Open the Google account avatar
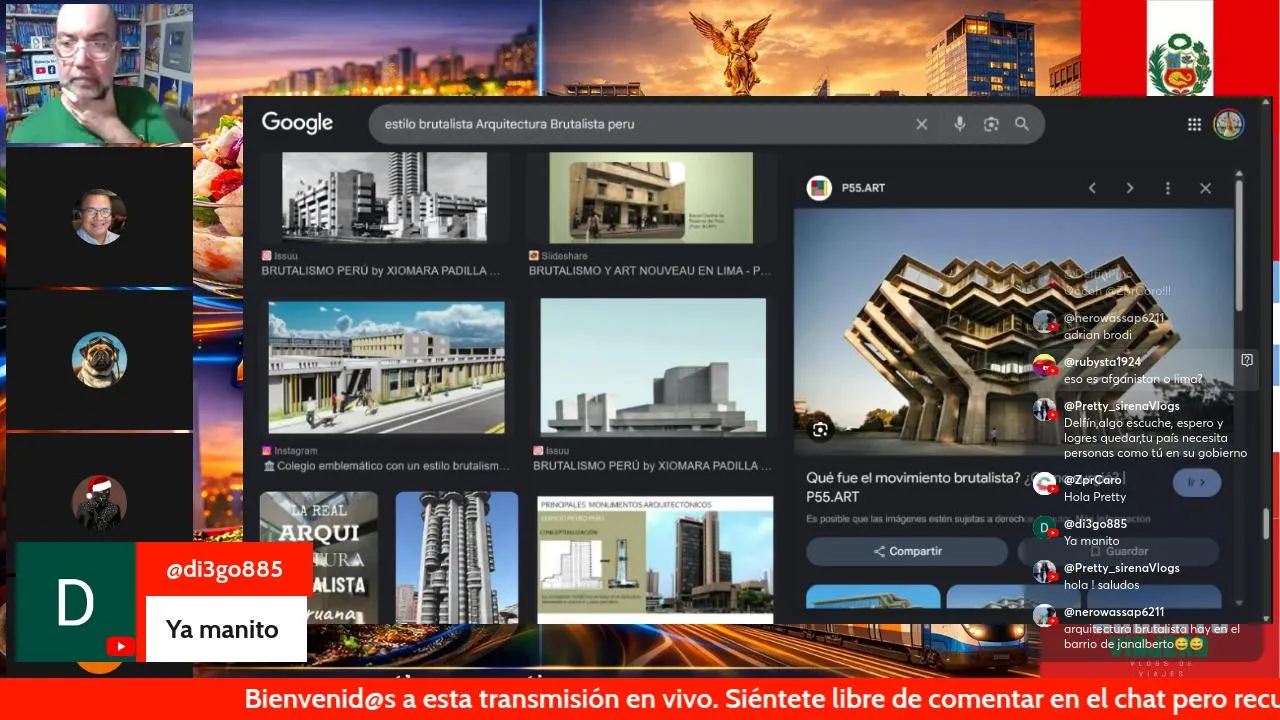 tap(1228, 124)
